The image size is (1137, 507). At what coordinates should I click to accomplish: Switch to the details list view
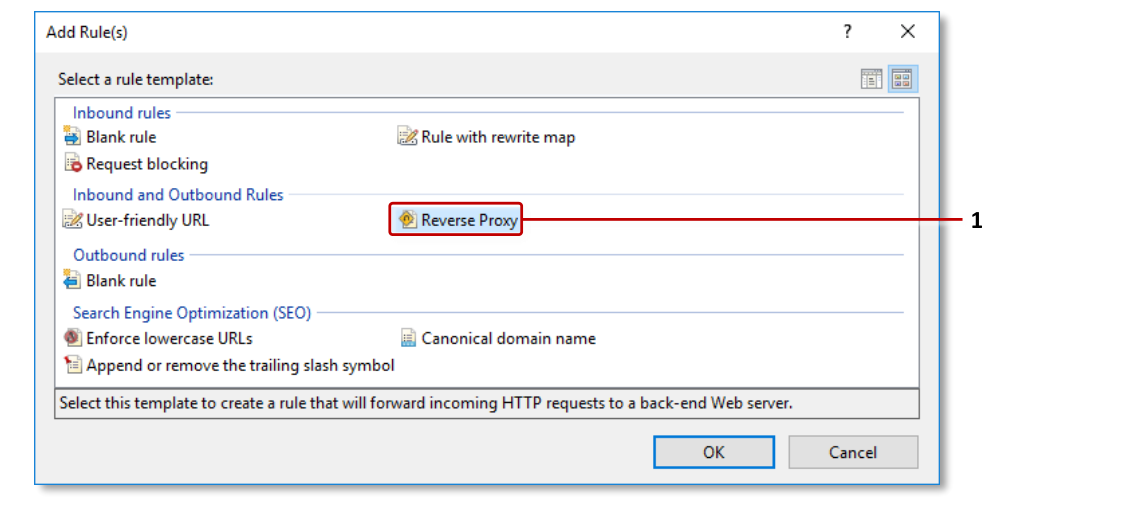[872, 79]
